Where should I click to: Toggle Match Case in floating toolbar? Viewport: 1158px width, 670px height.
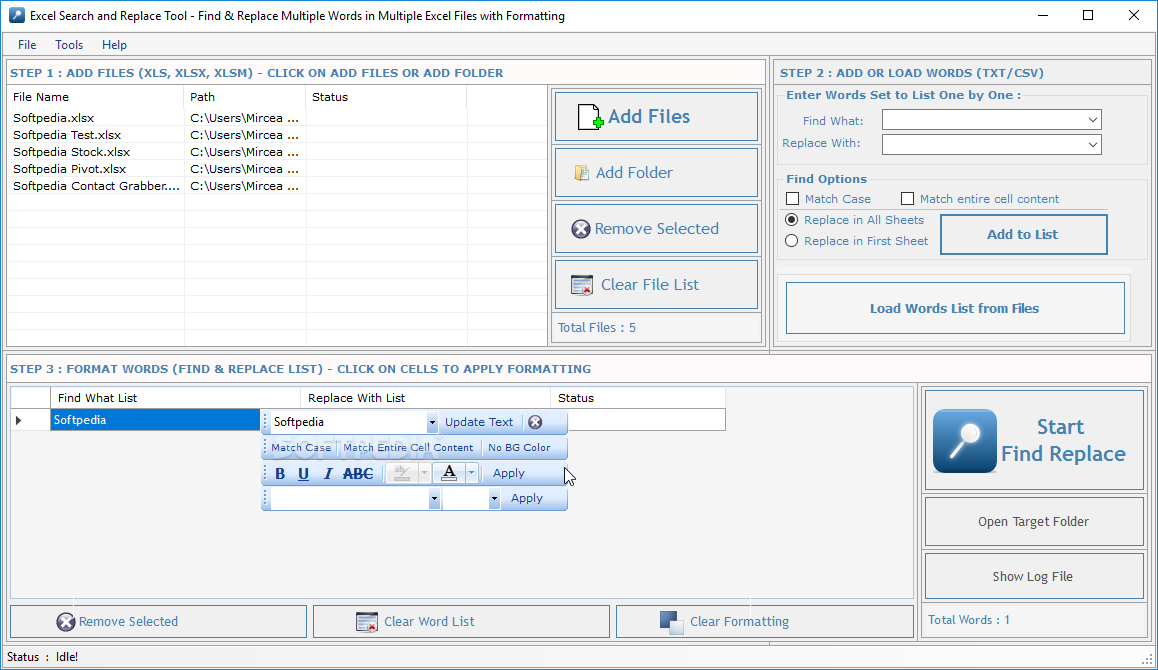[x=301, y=448]
